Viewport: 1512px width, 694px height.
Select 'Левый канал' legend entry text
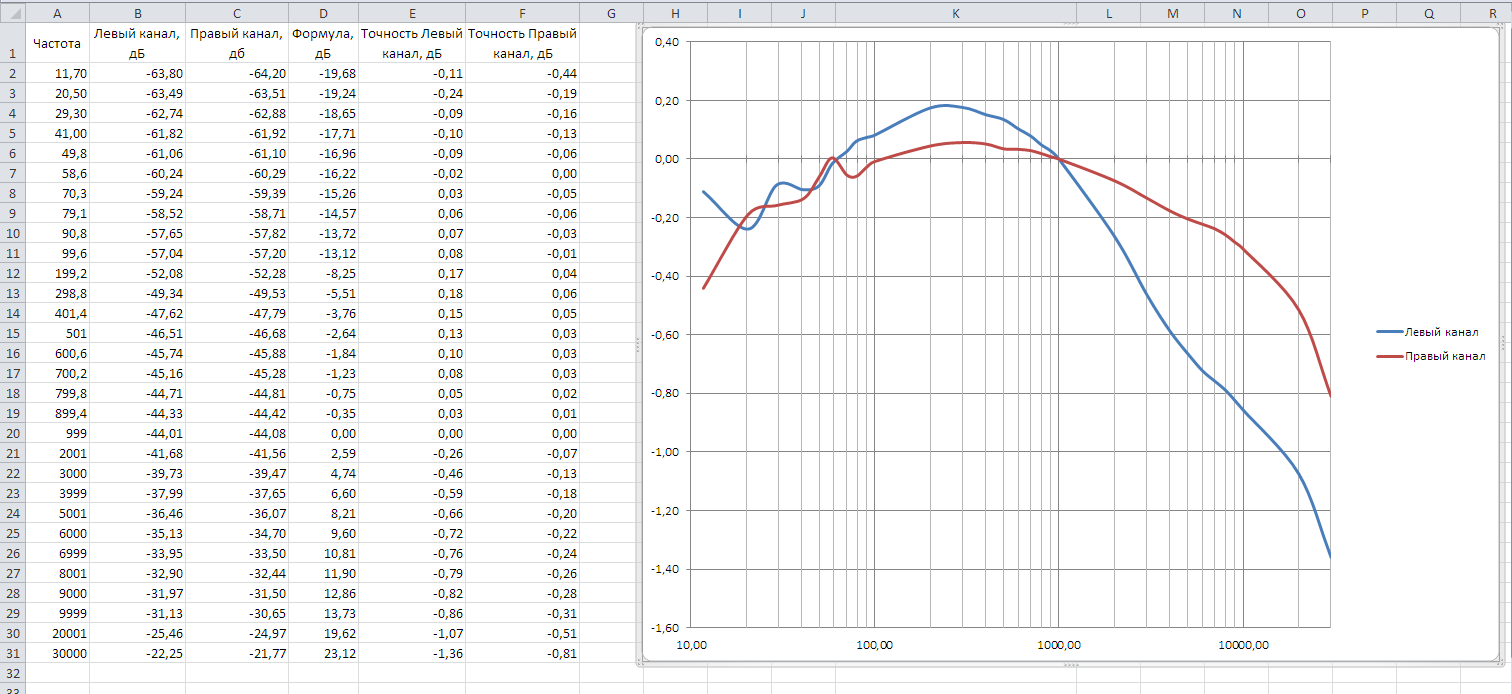click(1441, 332)
